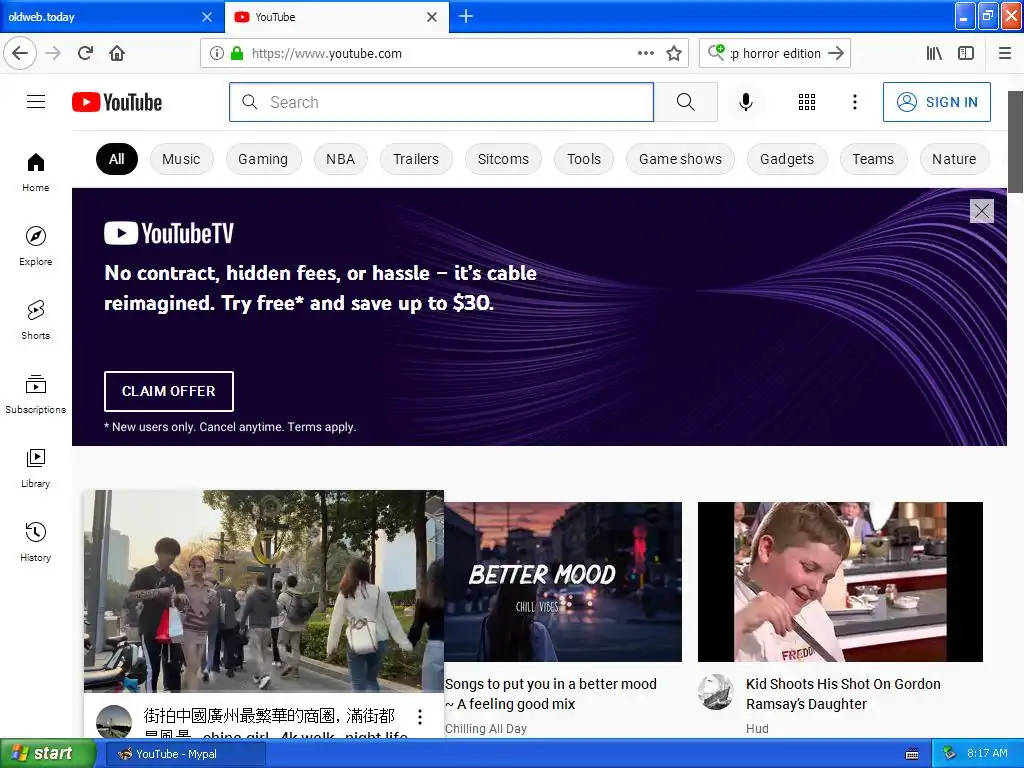Play the Guangzhou street walk thumbnail
This screenshot has height=768, width=1024.
coord(264,591)
